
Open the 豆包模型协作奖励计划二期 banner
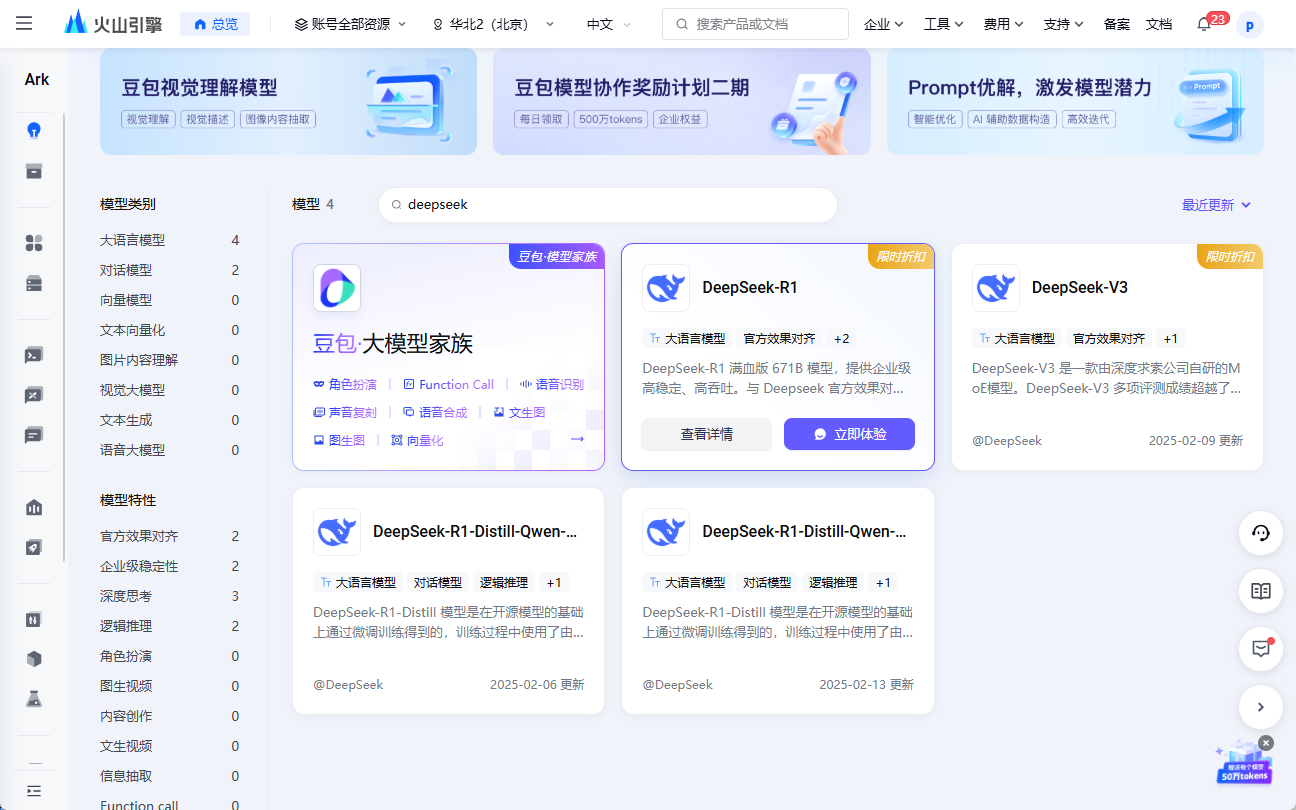pyautogui.click(x=682, y=102)
